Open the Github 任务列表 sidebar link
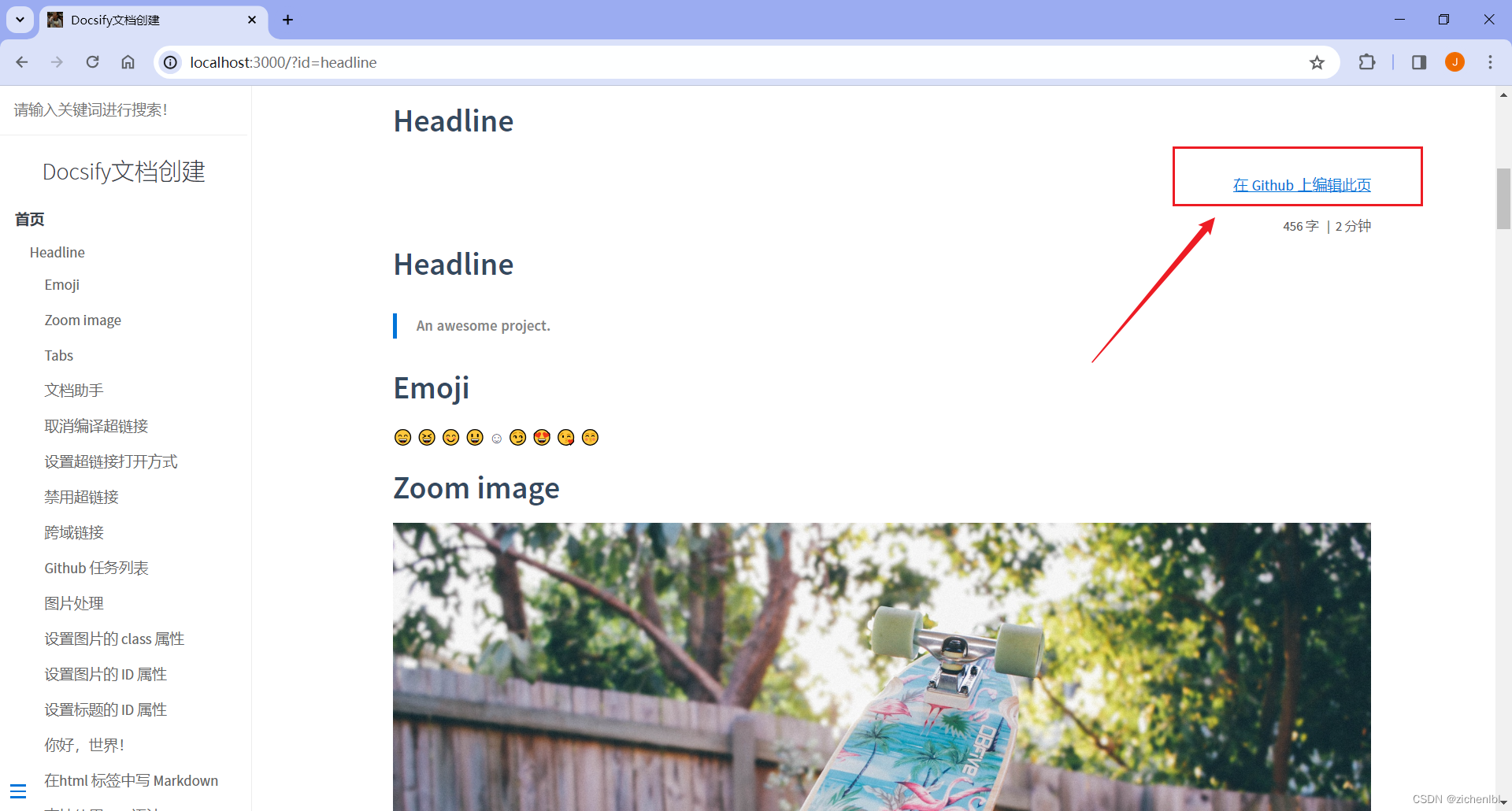The image size is (1512, 811). point(96,568)
